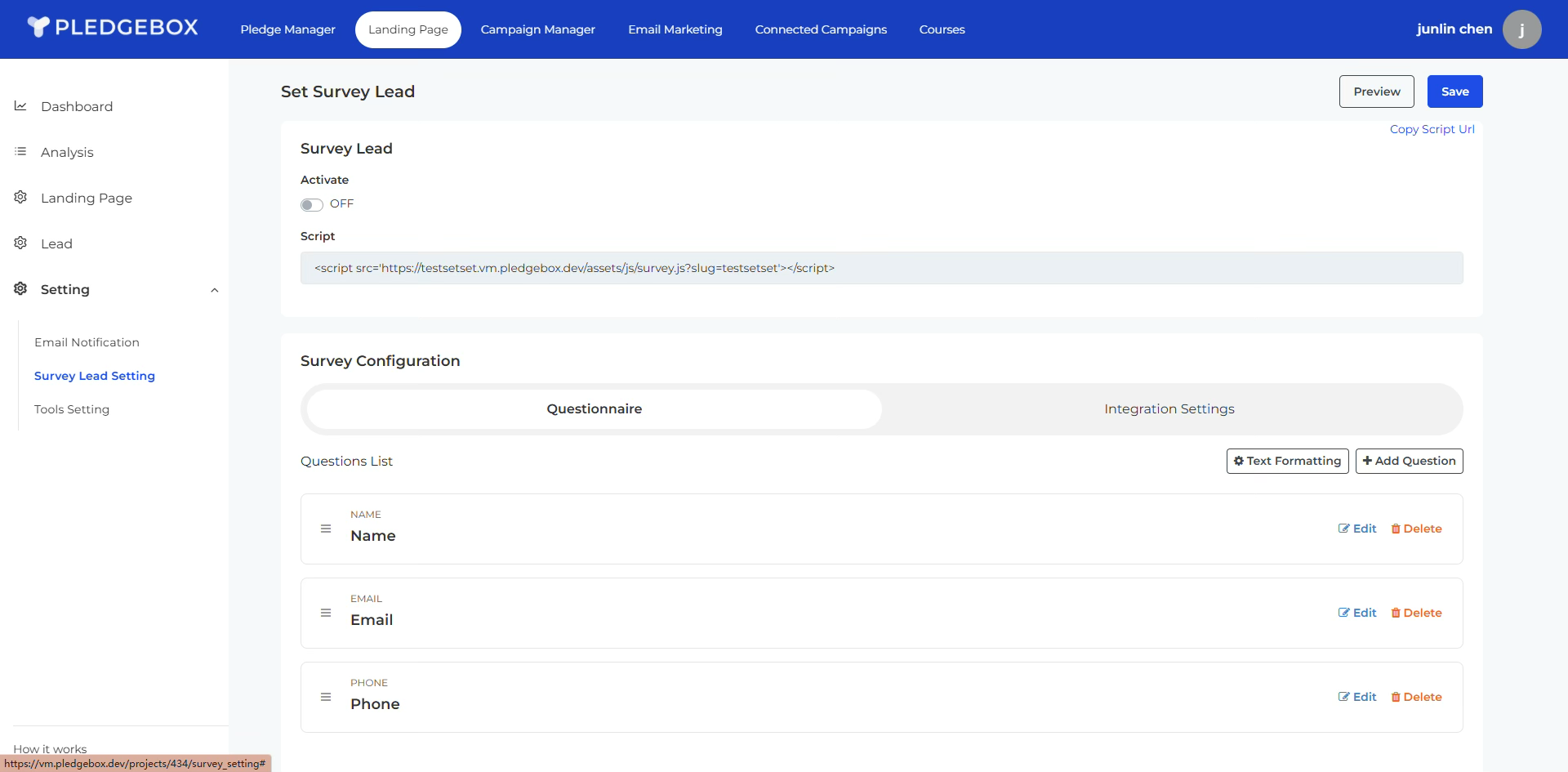Viewport: 1568px width, 772px height.
Task: Click the Preview button
Action: [1377, 91]
